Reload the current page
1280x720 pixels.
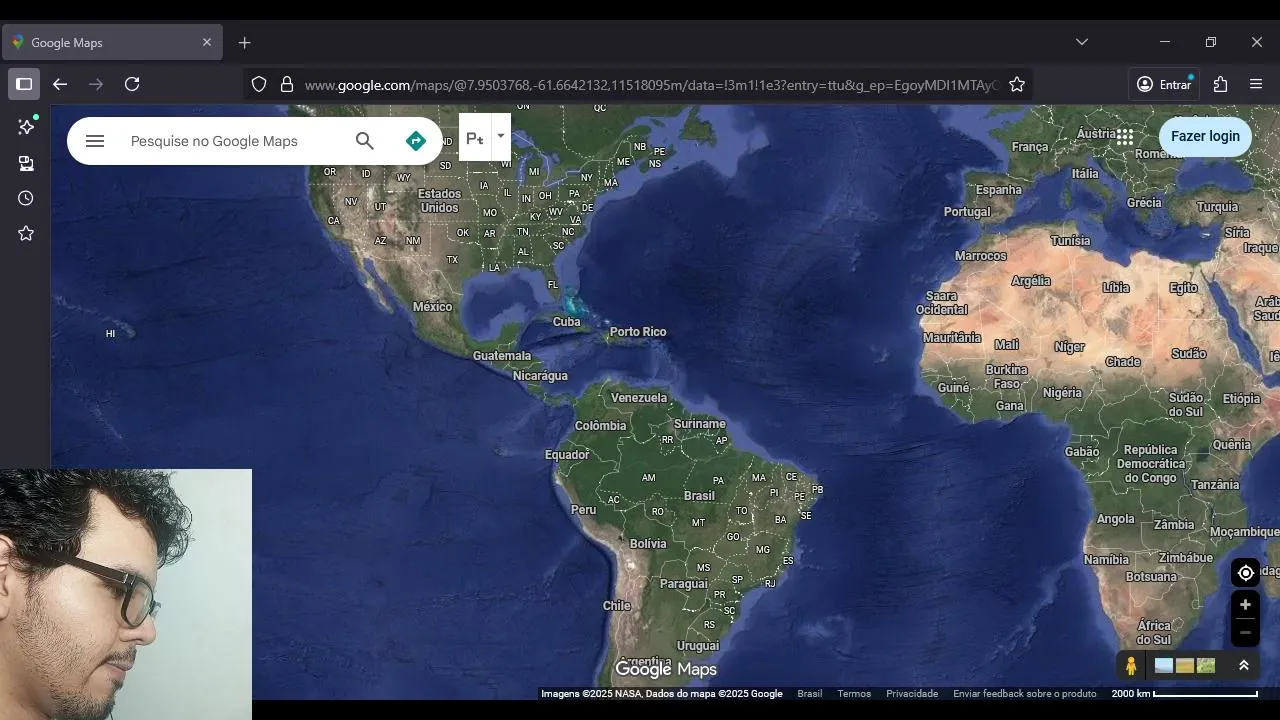(x=132, y=84)
